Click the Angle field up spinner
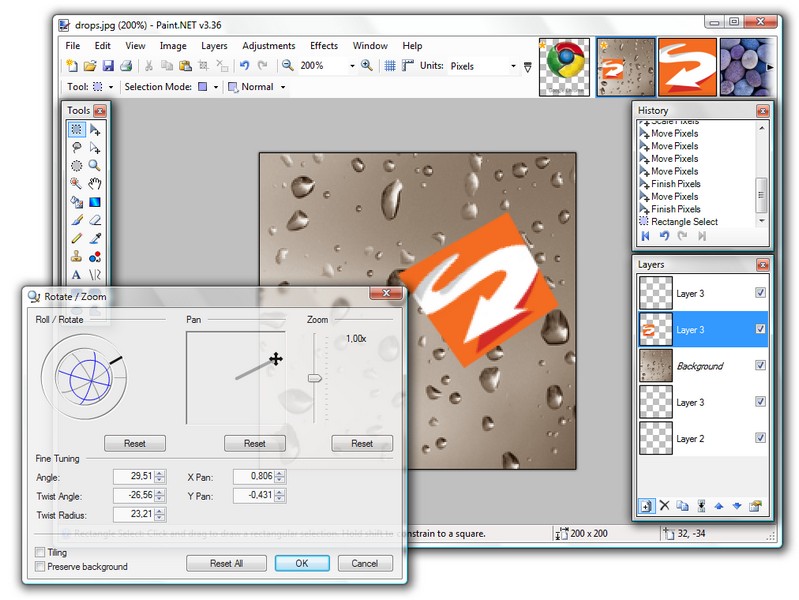 click(160, 473)
